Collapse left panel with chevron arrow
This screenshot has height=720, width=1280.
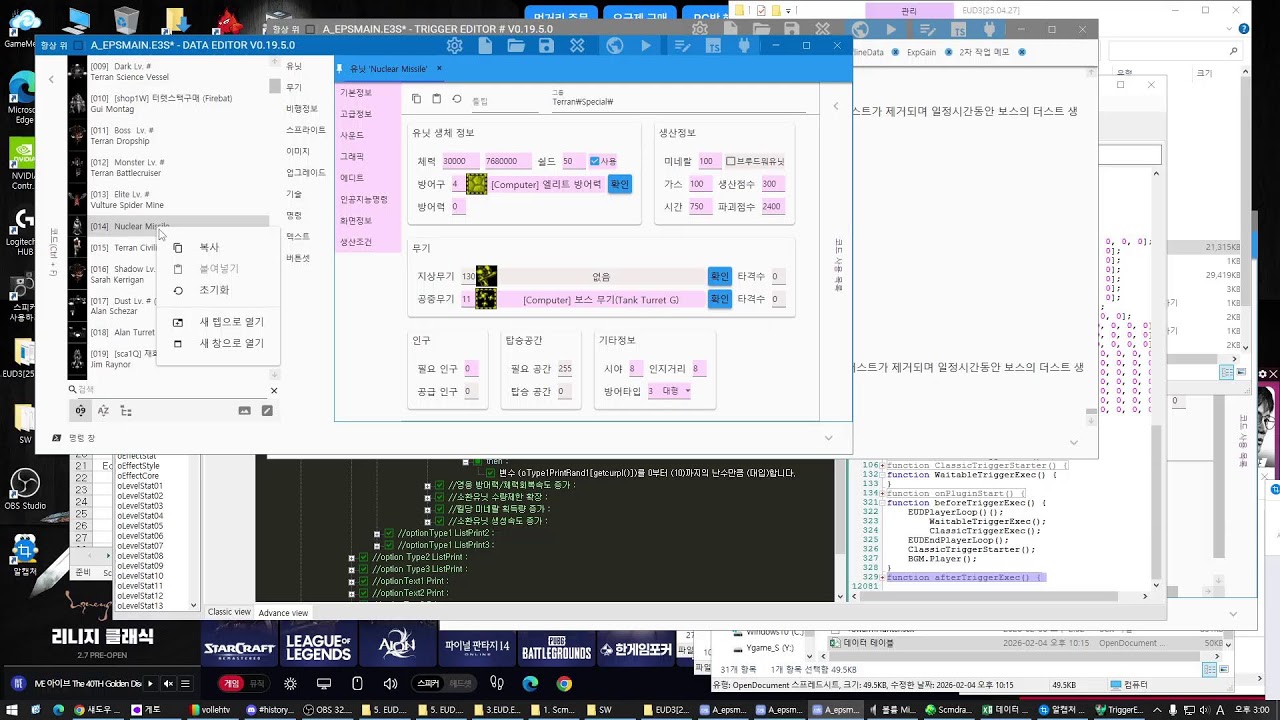point(51,80)
